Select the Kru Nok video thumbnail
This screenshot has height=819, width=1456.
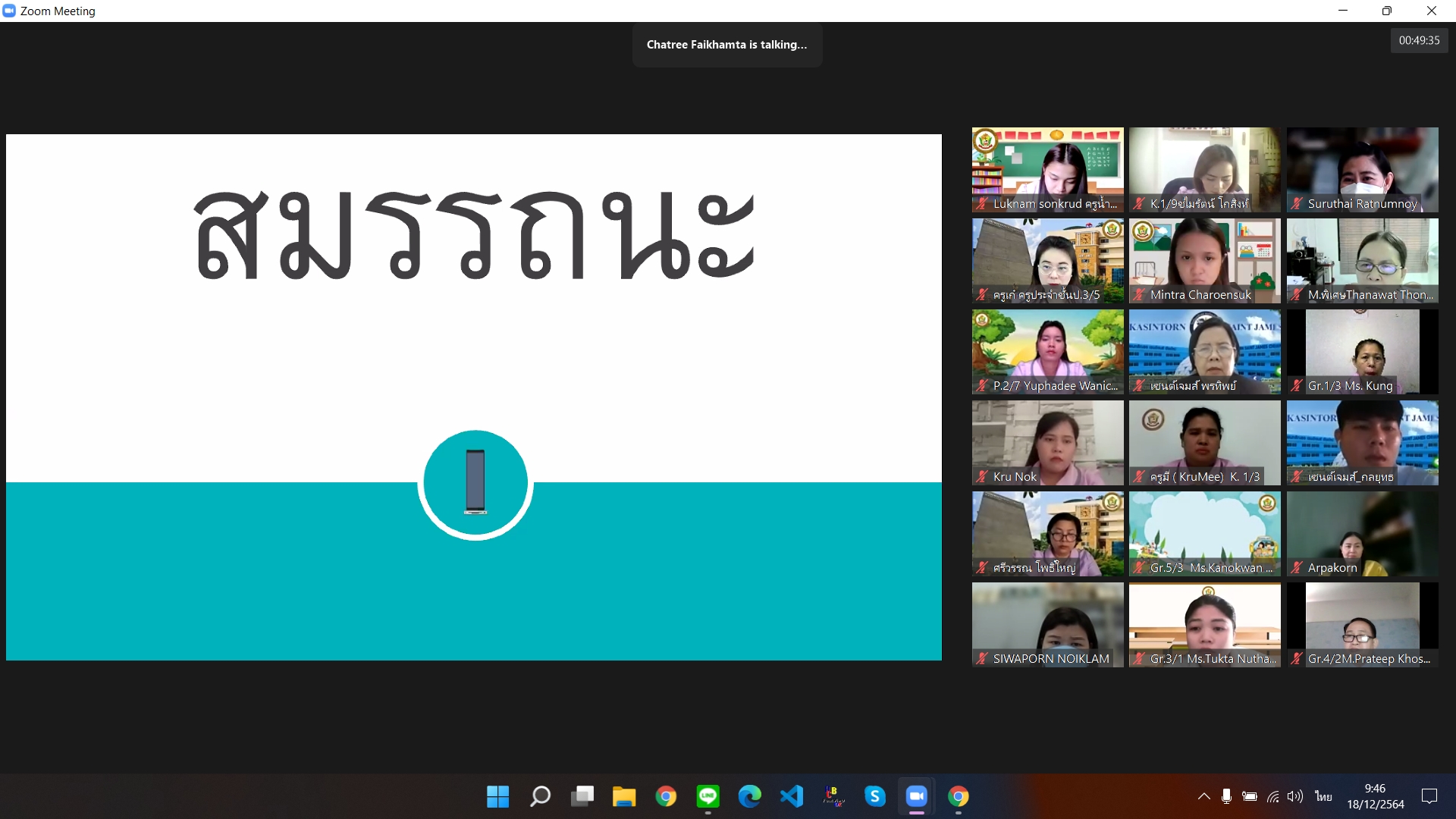click(x=1047, y=443)
